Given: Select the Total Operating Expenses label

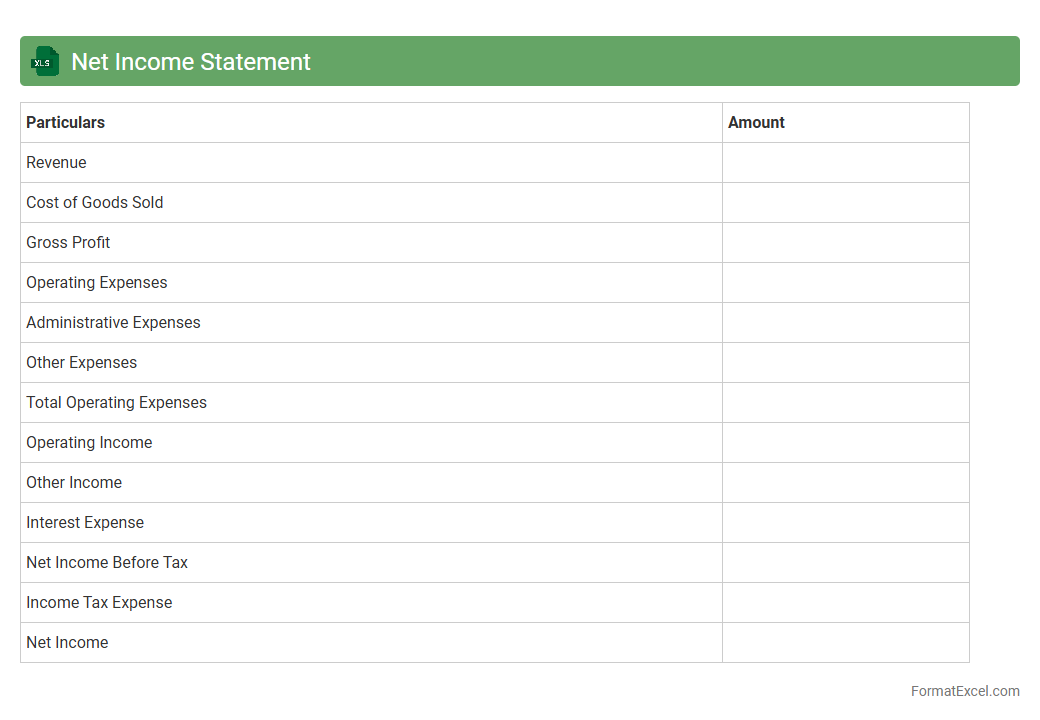Looking at the screenshot, I should click(x=116, y=402).
